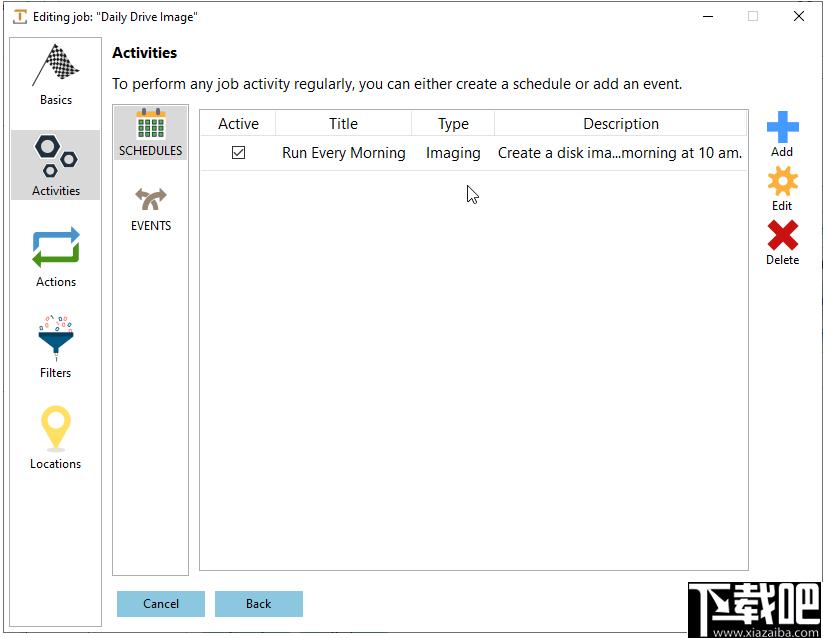
Task: Click the red X Delete icon
Action: click(x=782, y=235)
